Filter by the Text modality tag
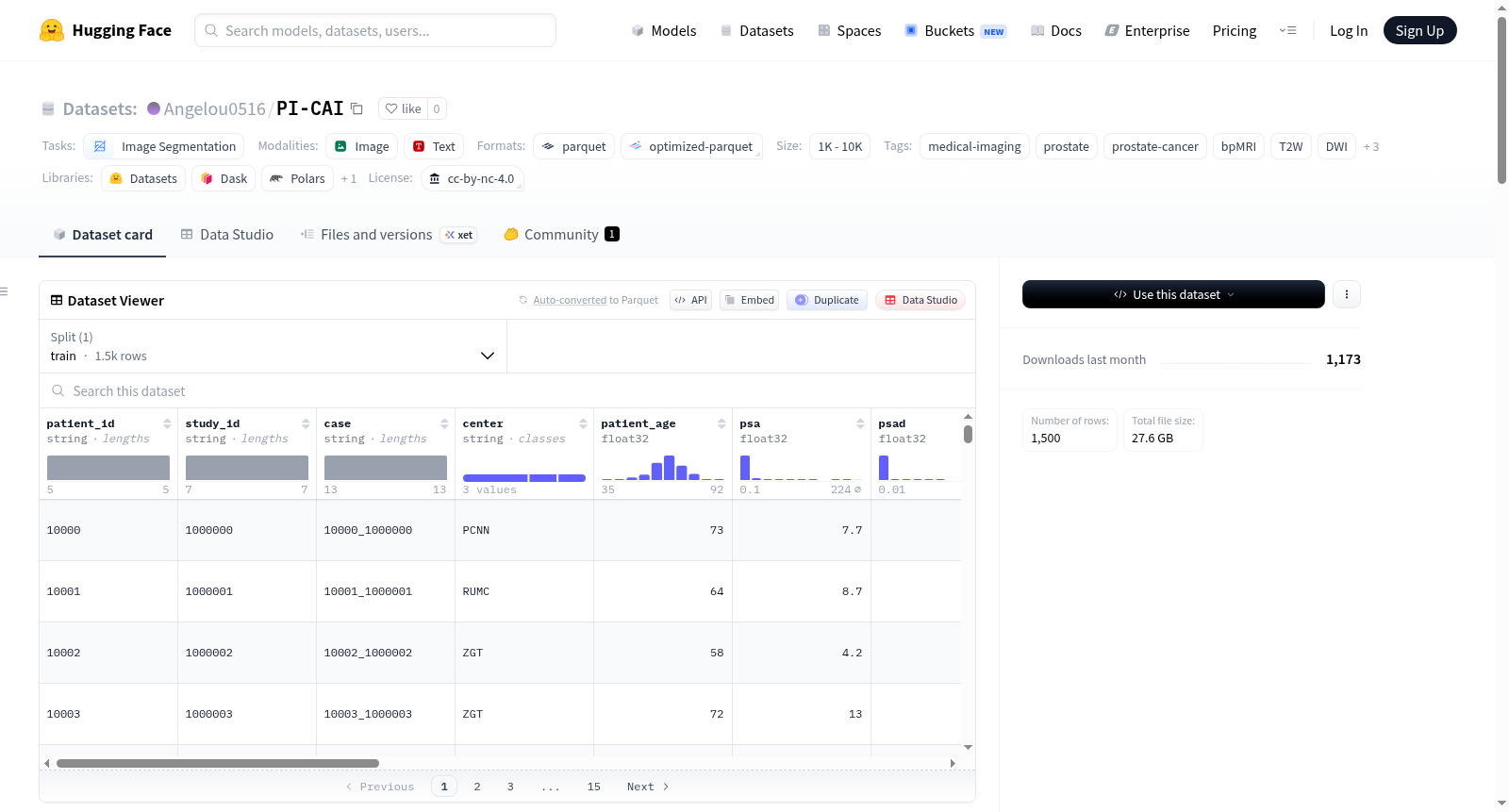The width and height of the screenshot is (1509, 812). tap(434, 146)
